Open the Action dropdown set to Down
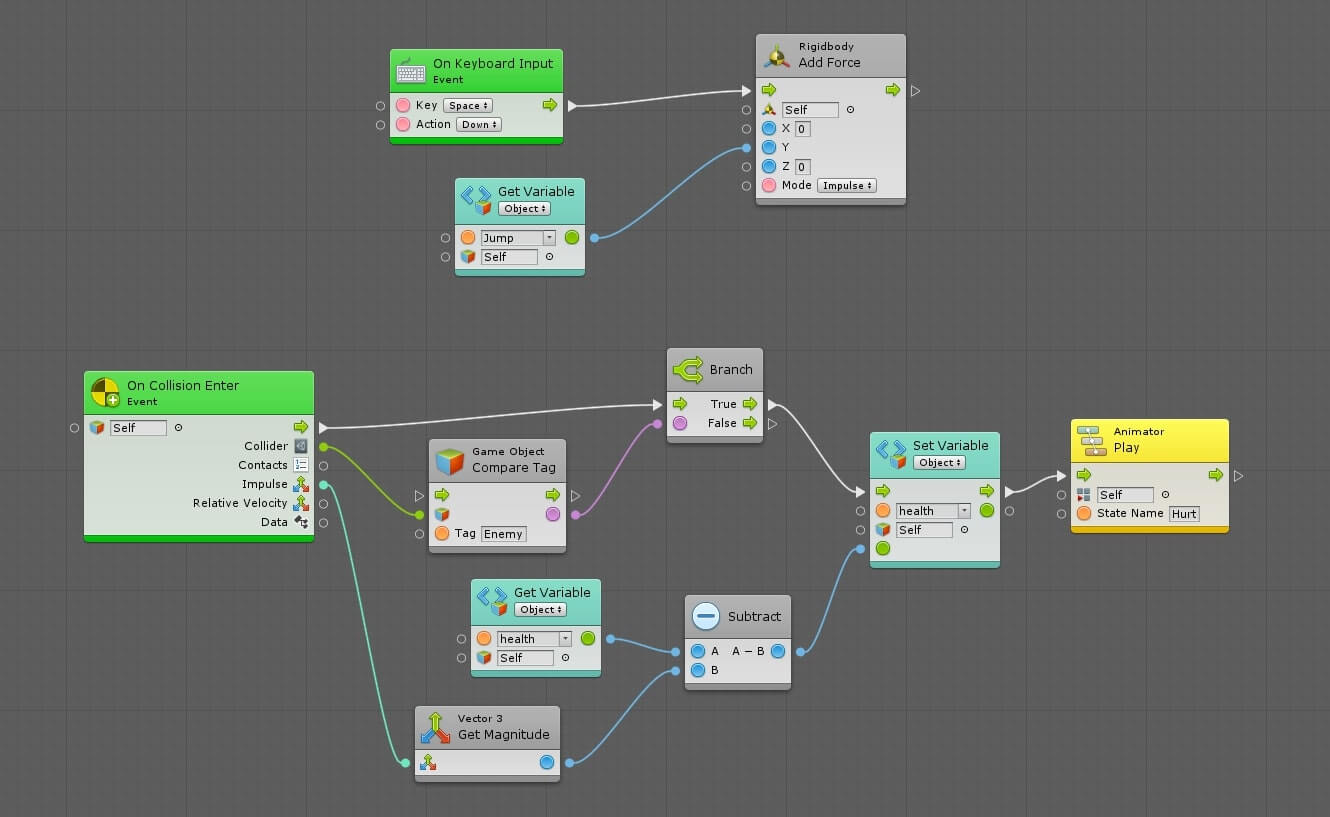The width and height of the screenshot is (1330, 817). tap(479, 125)
